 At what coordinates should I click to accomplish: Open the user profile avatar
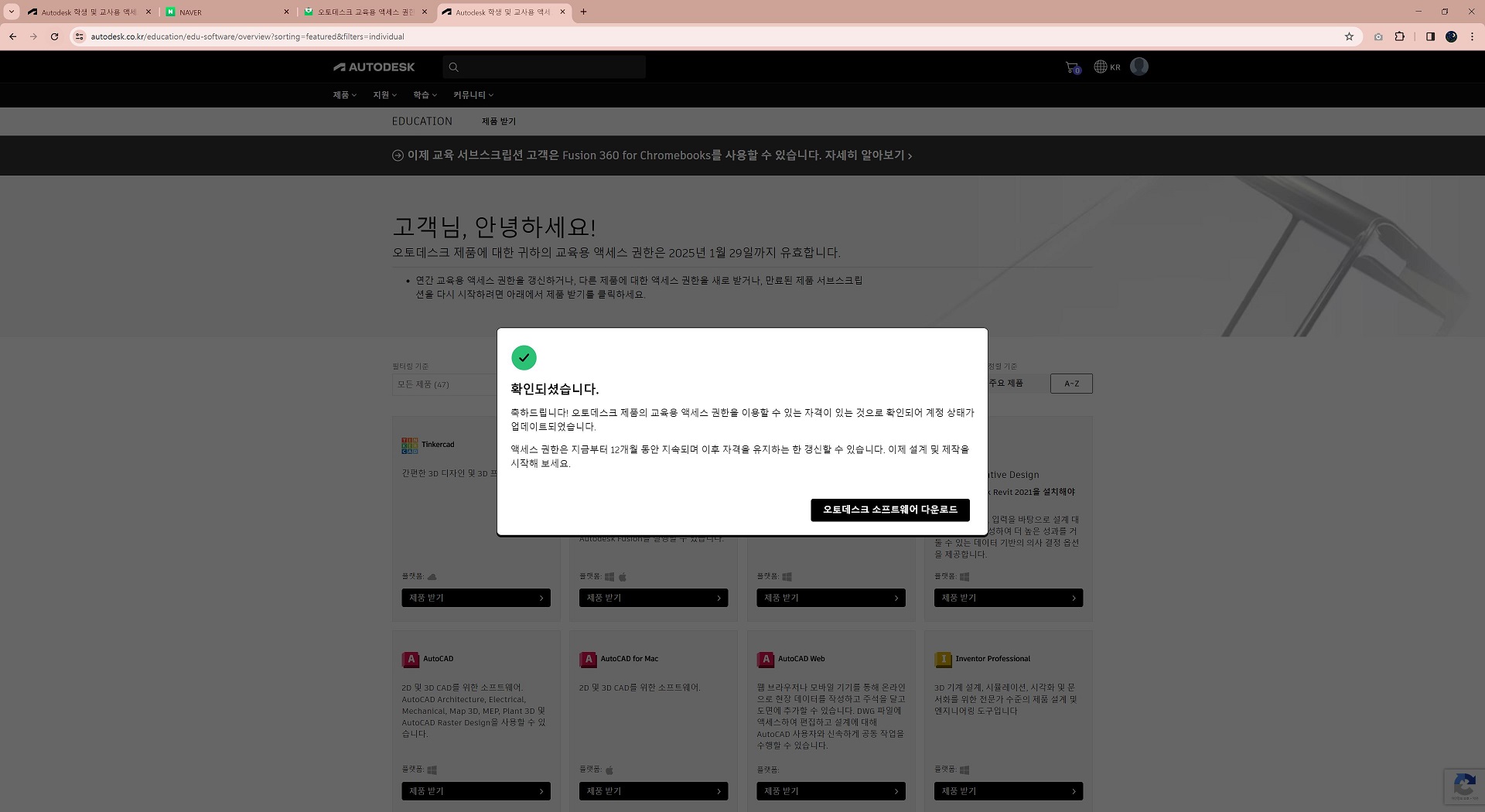pyautogui.click(x=1138, y=67)
